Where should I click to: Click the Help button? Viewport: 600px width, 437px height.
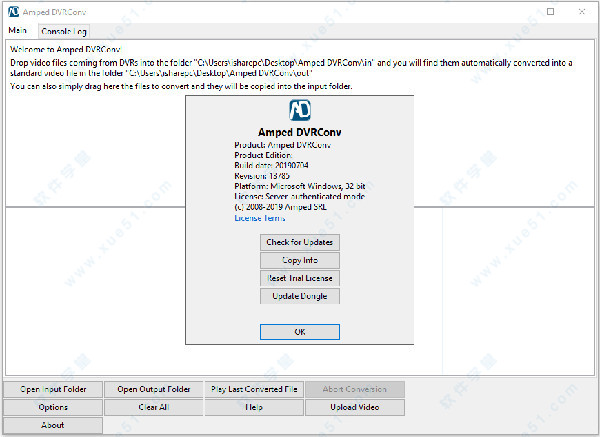pyautogui.click(x=254, y=407)
